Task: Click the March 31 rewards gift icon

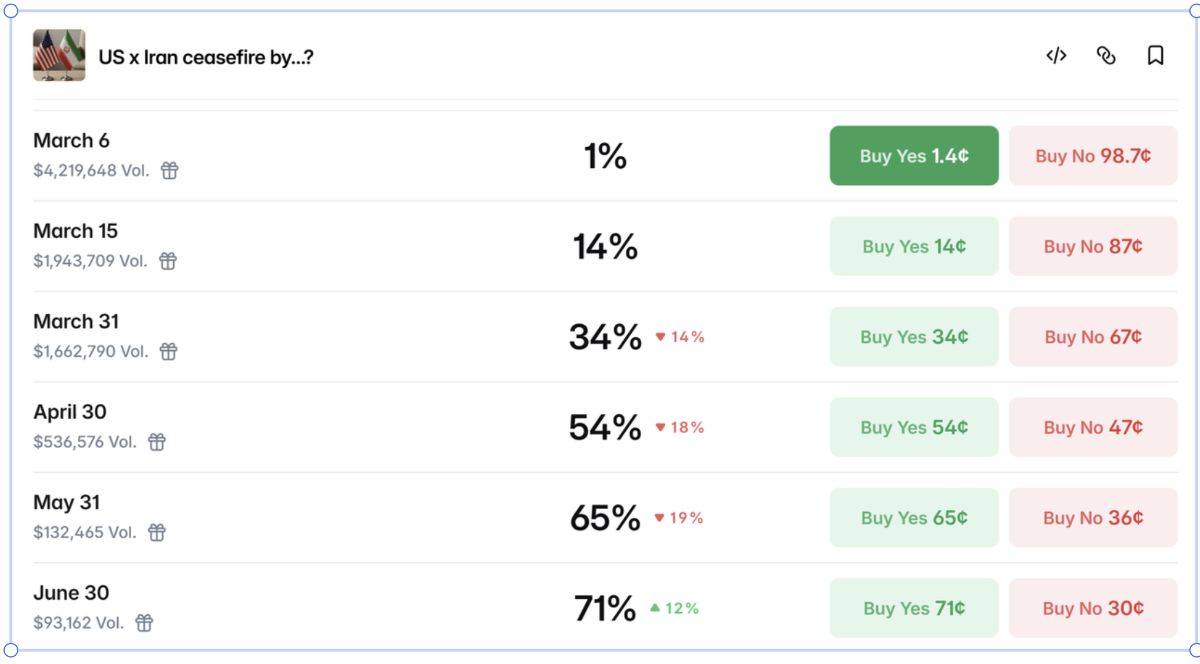Action: click(x=169, y=352)
